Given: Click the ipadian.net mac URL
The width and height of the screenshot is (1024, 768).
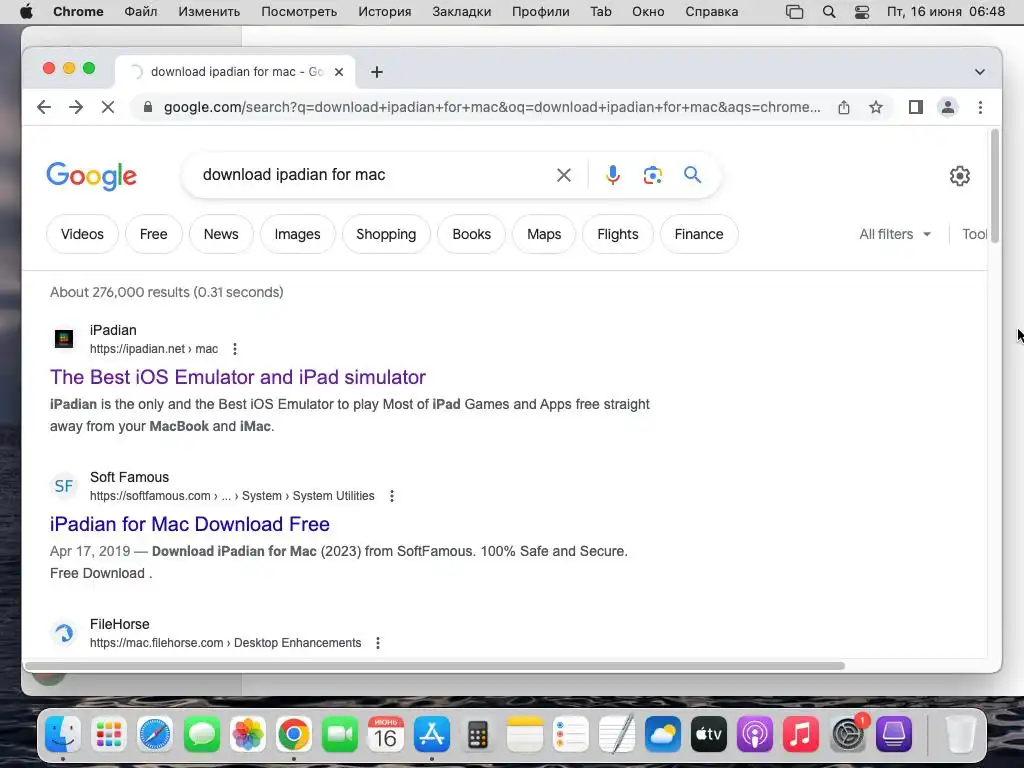Looking at the screenshot, I should (x=154, y=349).
